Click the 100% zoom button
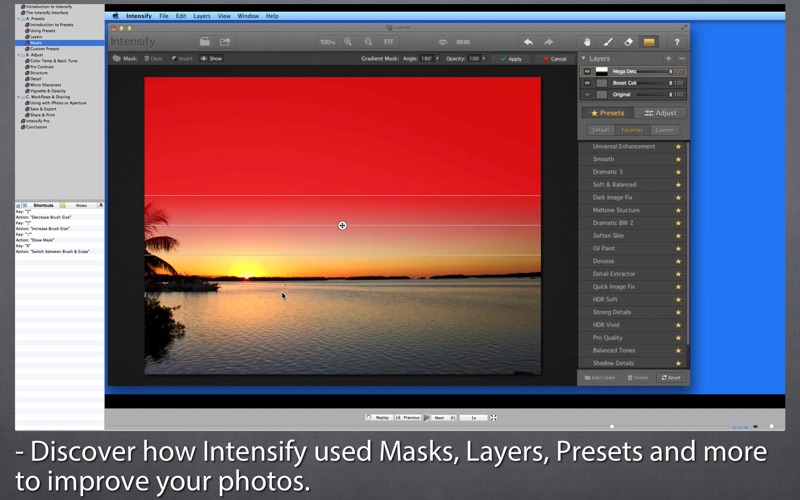The height and width of the screenshot is (500, 800). pyautogui.click(x=328, y=42)
